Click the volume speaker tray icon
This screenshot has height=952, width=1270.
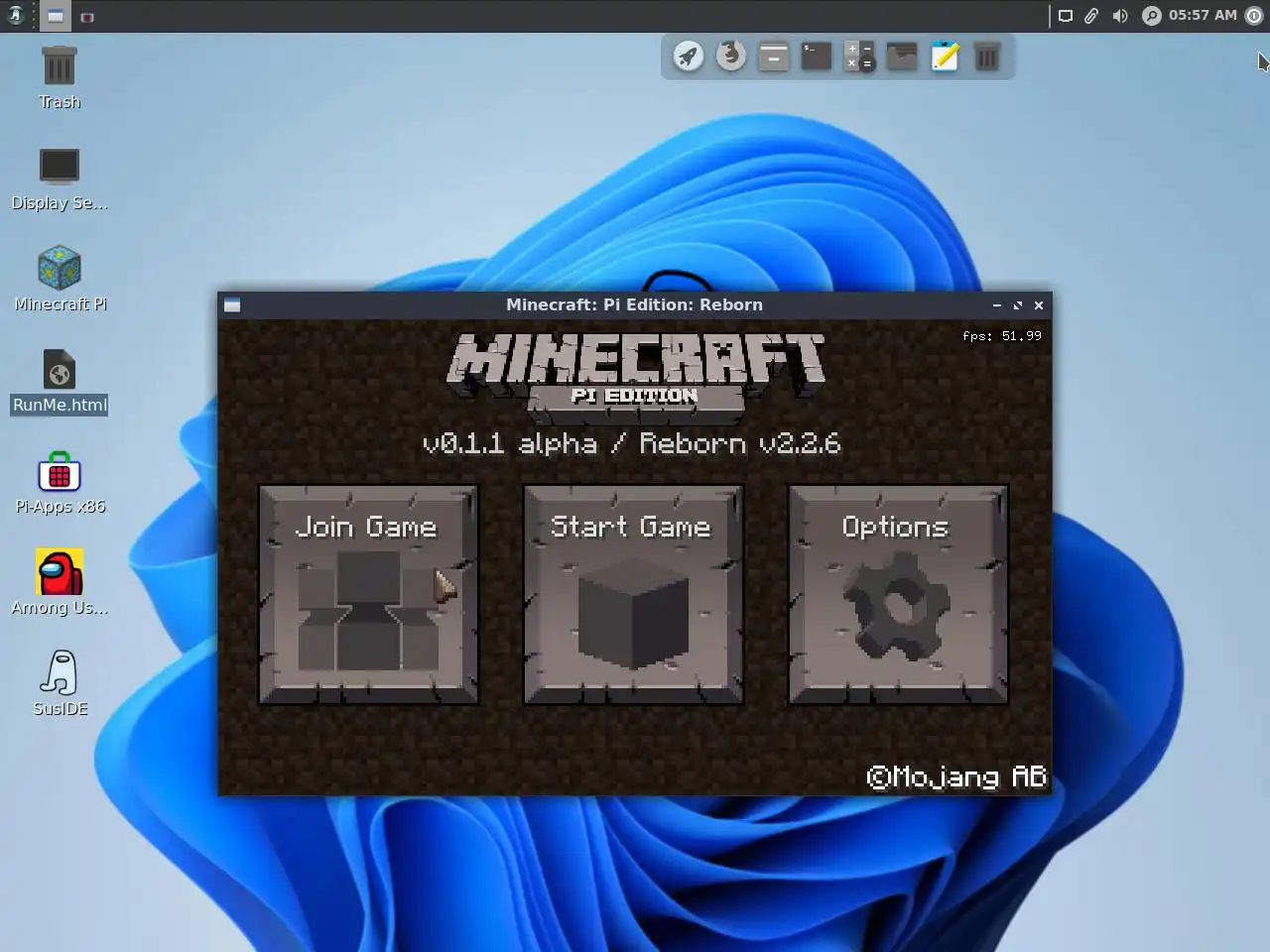point(1120,16)
